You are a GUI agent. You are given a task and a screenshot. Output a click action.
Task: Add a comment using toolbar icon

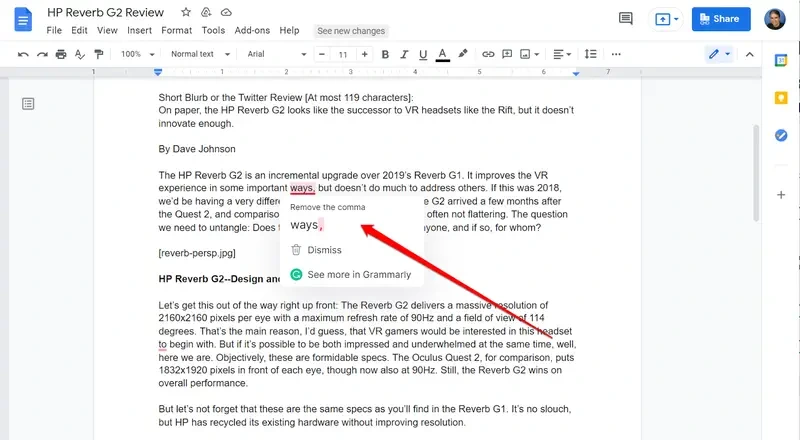pyautogui.click(x=507, y=54)
